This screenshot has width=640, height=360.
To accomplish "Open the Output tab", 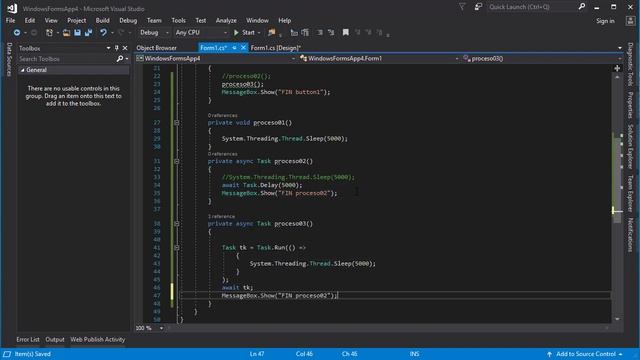I will point(55,340).
